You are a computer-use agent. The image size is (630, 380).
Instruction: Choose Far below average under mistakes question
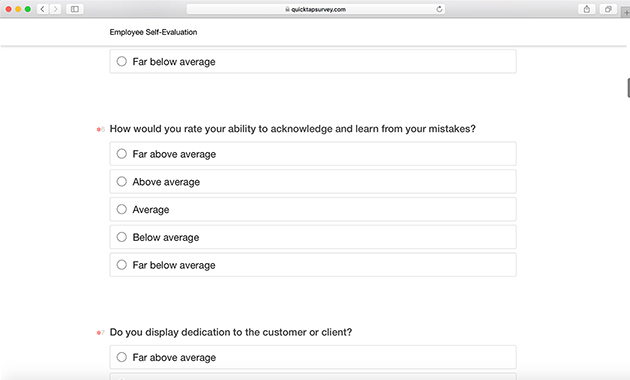click(x=313, y=265)
